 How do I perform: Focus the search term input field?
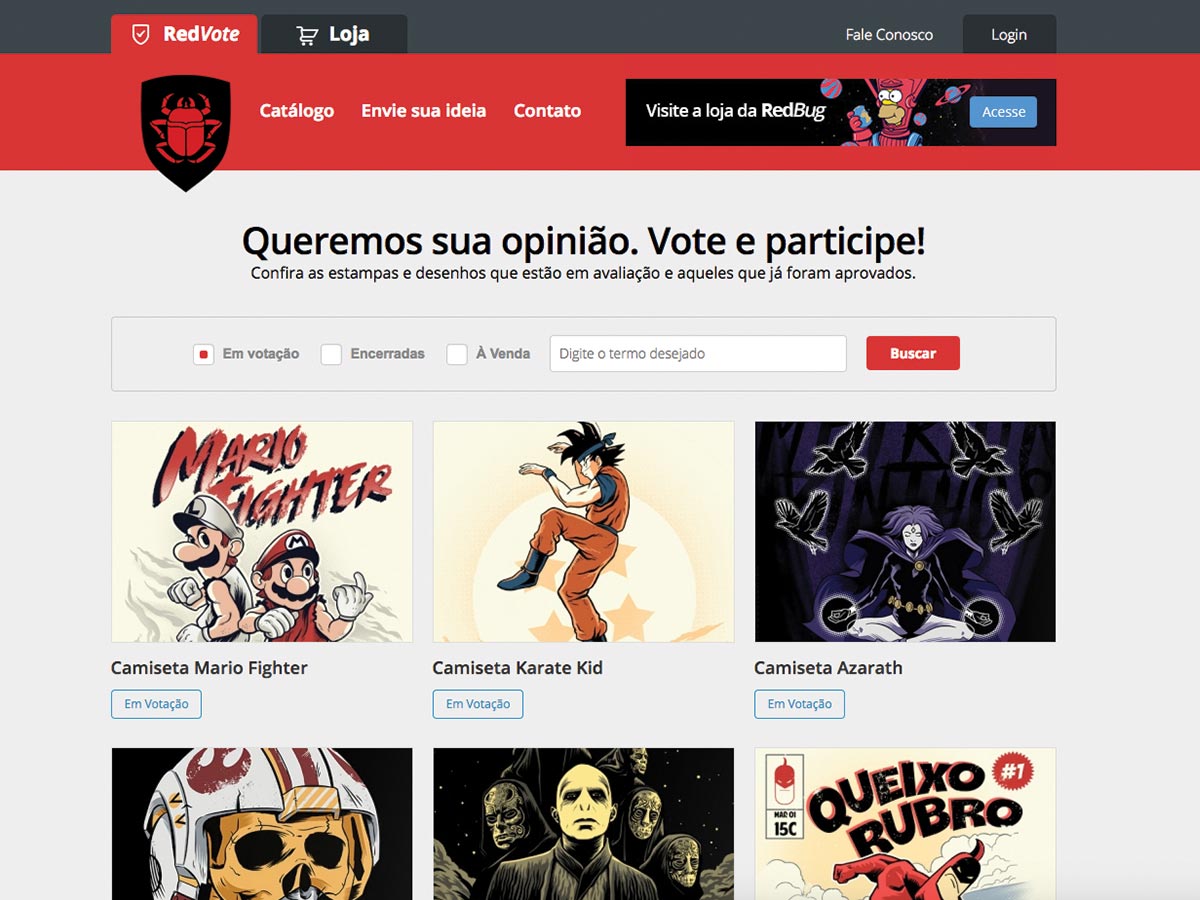(x=698, y=354)
